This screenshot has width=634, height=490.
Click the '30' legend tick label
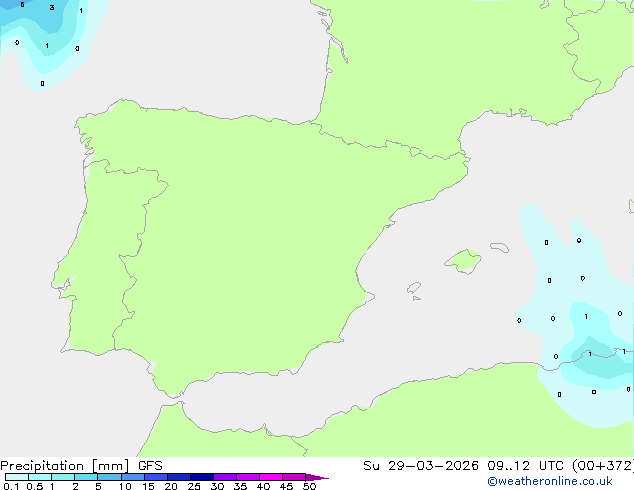coord(217,486)
